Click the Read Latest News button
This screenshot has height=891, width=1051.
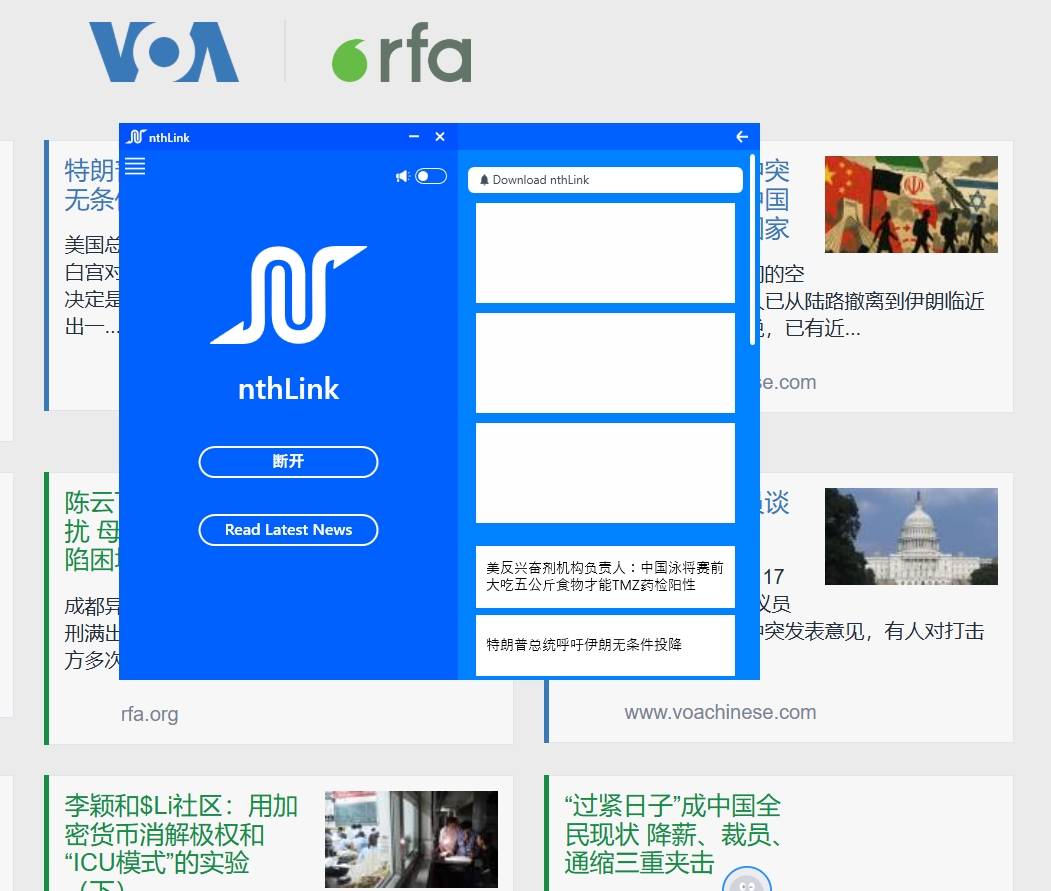[x=288, y=530]
